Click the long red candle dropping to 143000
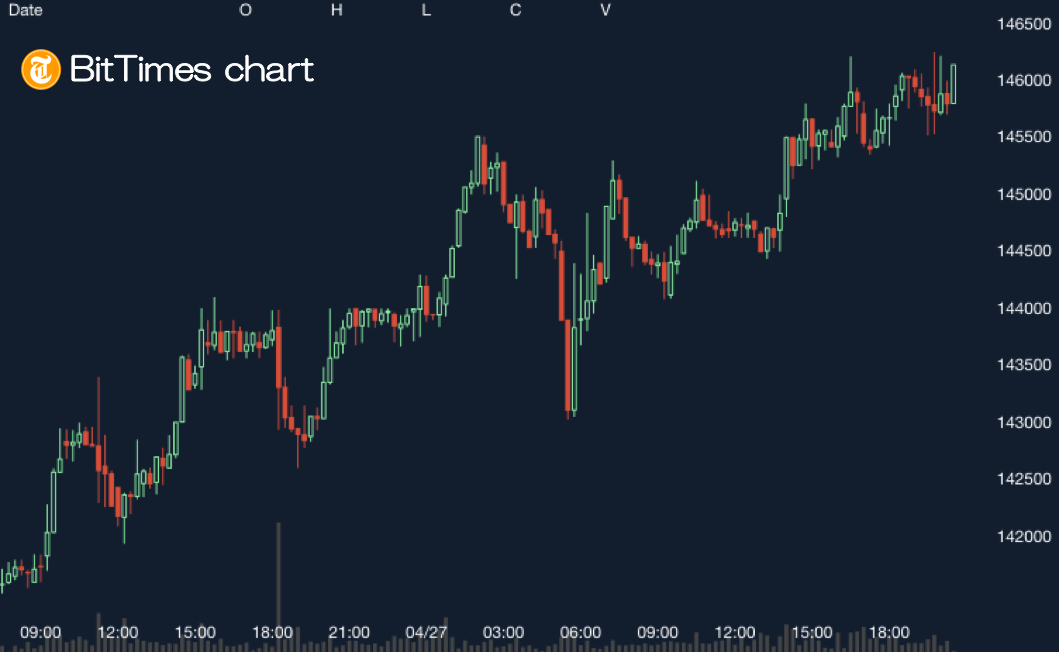 point(568,365)
